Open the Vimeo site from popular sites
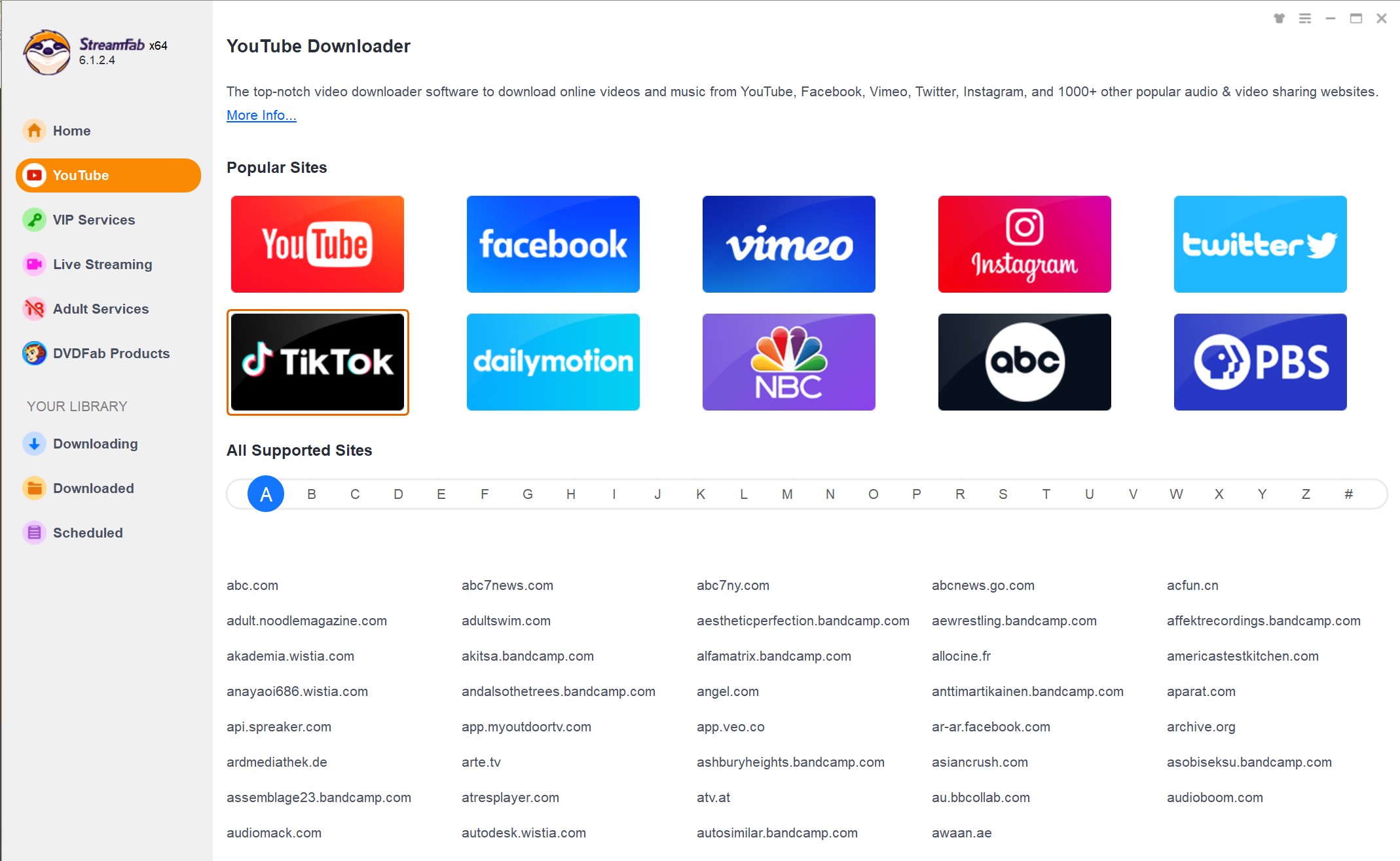The width and height of the screenshot is (1400, 861). [x=789, y=244]
